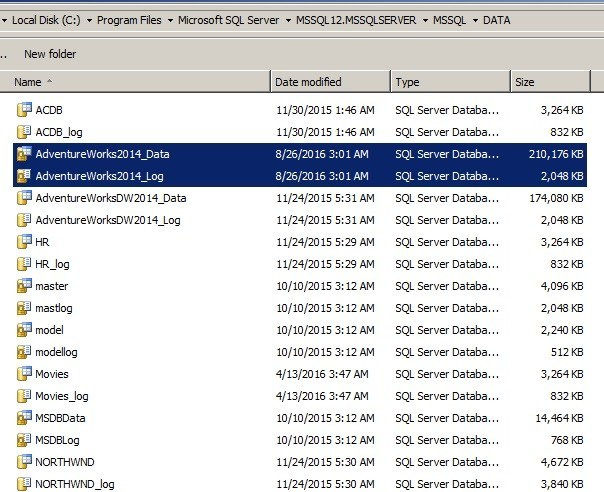Select the mastlog file name
The height and width of the screenshot is (492, 604).
click(x=54, y=308)
